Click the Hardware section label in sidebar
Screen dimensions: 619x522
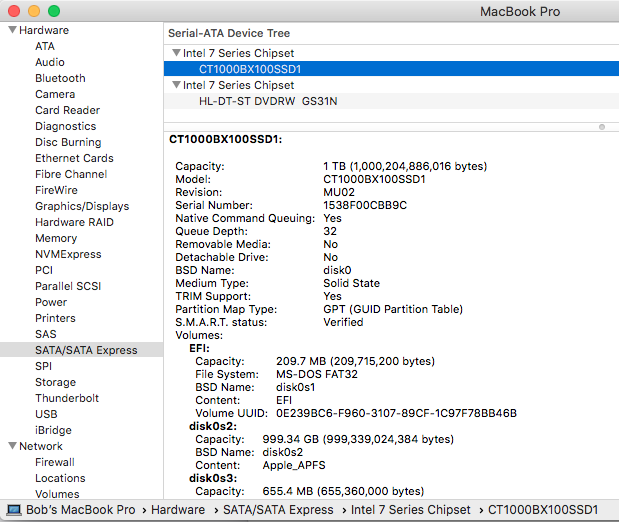coord(44,30)
